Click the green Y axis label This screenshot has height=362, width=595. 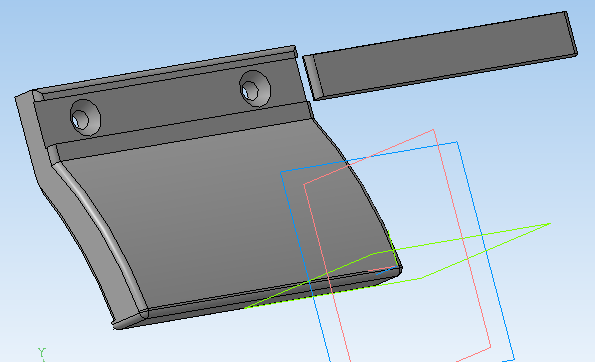(x=42, y=354)
